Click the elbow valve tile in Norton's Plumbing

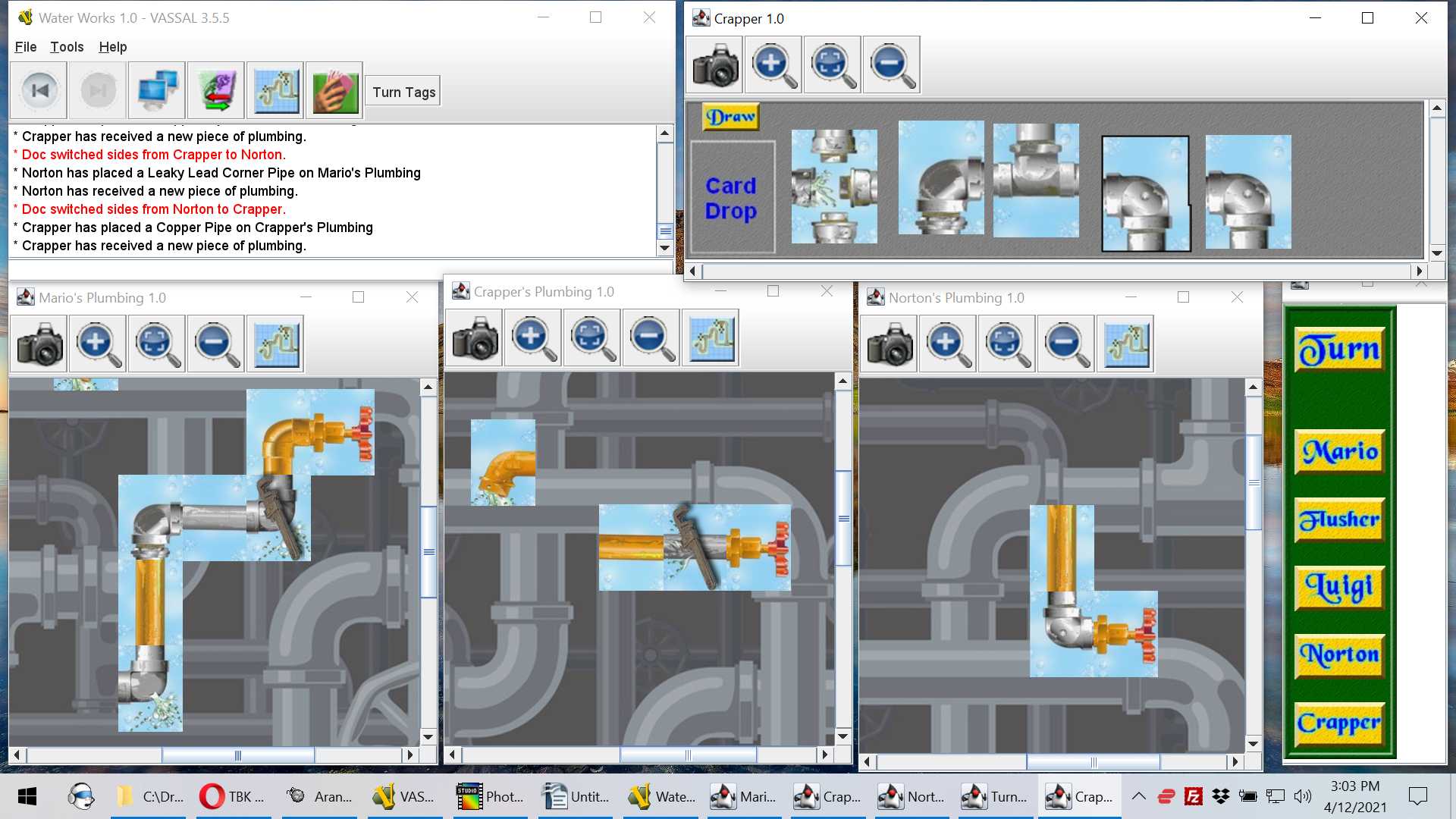click(x=1094, y=634)
